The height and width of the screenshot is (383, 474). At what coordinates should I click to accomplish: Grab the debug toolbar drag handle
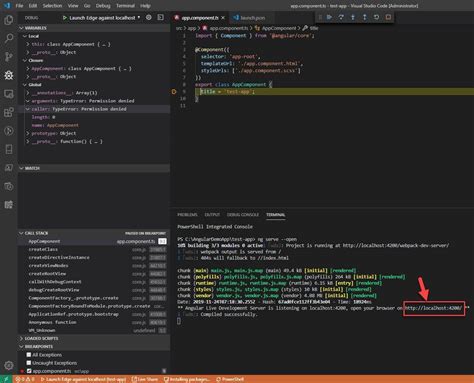click(320, 17)
